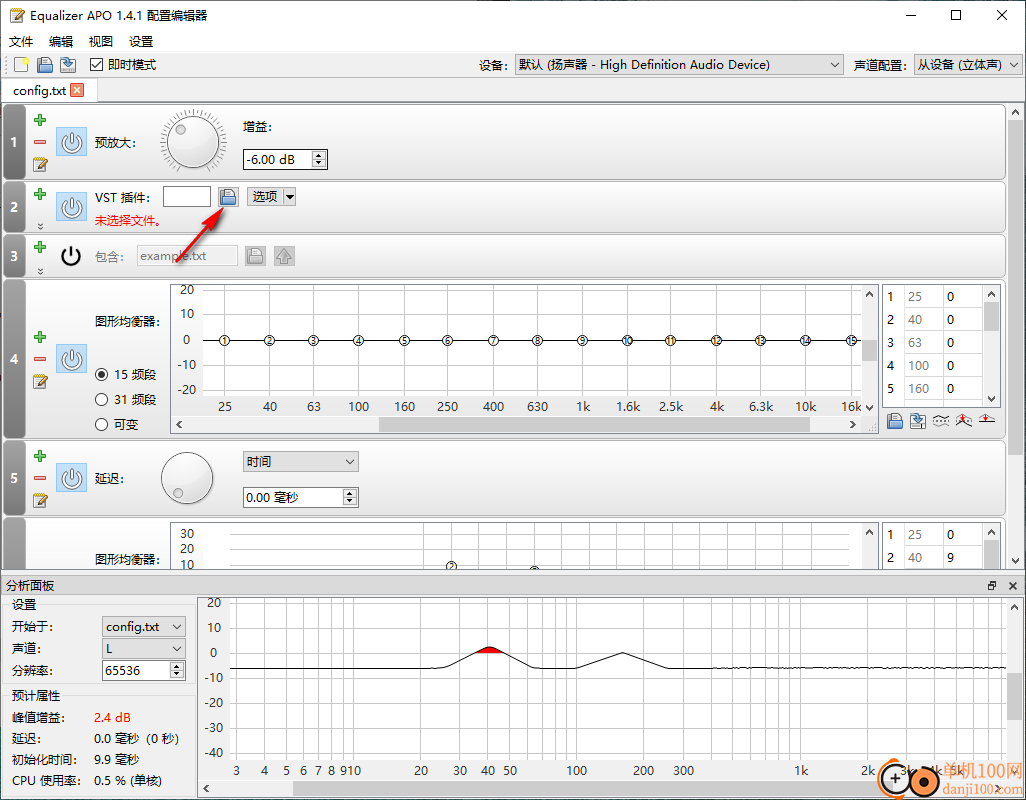The width and height of the screenshot is (1026, 800).
Task: Select band 12 point on the equalizer graph
Action: coord(716,341)
